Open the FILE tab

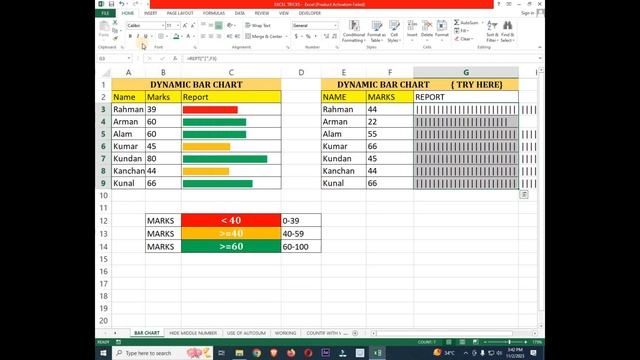point(105,13)
